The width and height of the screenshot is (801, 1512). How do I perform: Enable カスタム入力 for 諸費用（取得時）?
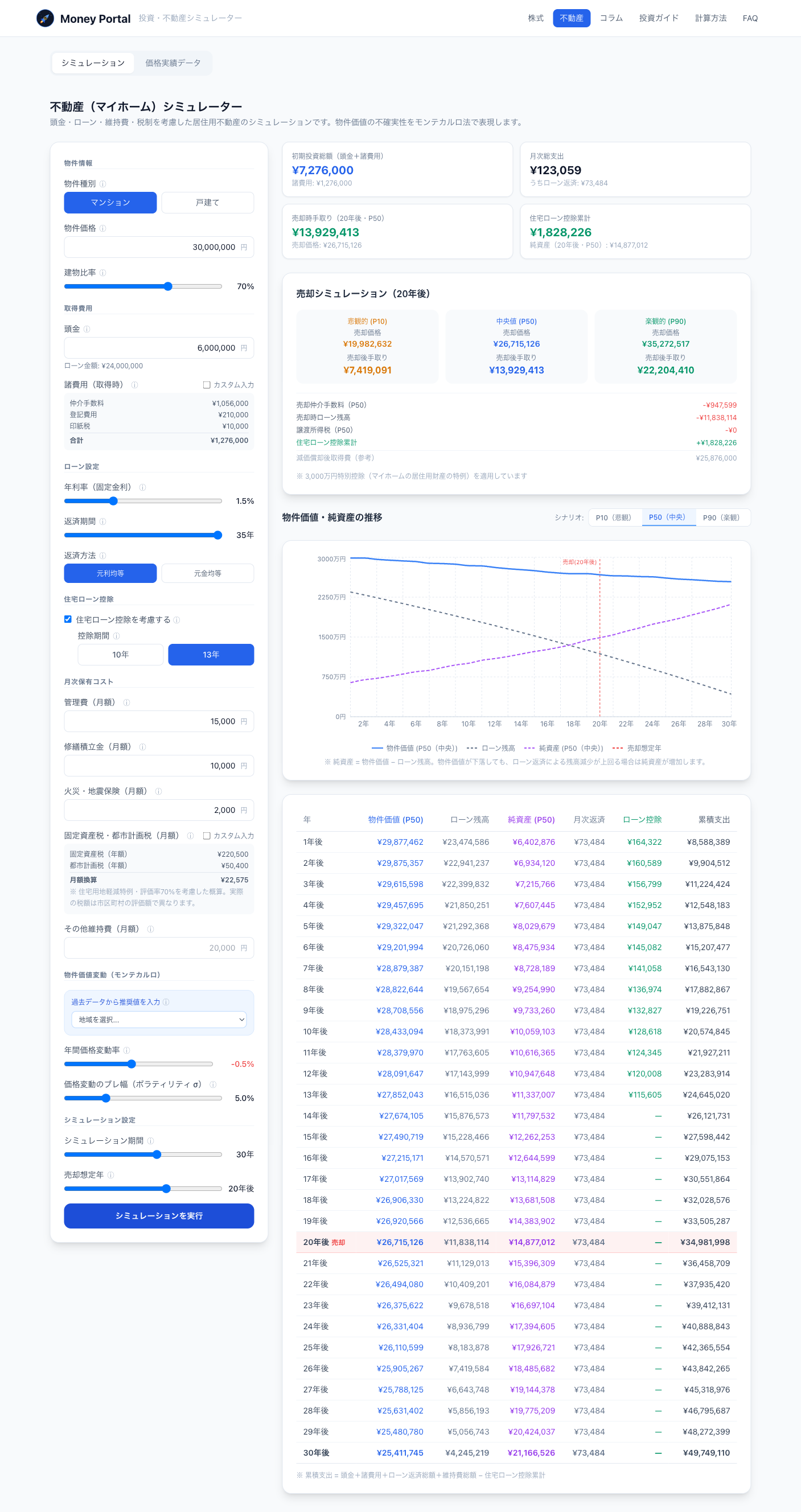coord(207,385)
